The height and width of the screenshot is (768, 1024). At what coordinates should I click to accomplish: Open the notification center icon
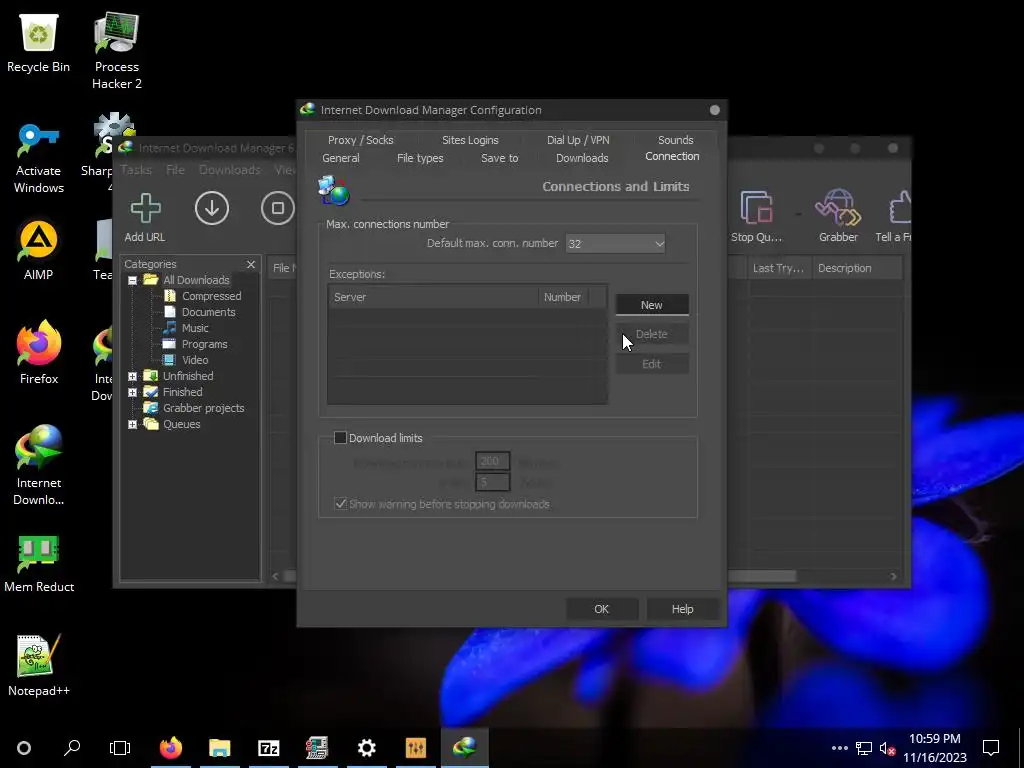click(991, 748)
